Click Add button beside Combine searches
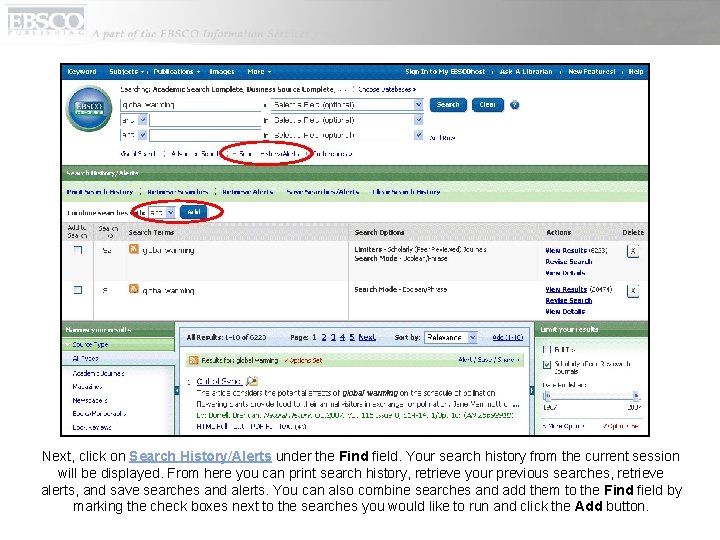Screen dimensions: 720x540 194,212
